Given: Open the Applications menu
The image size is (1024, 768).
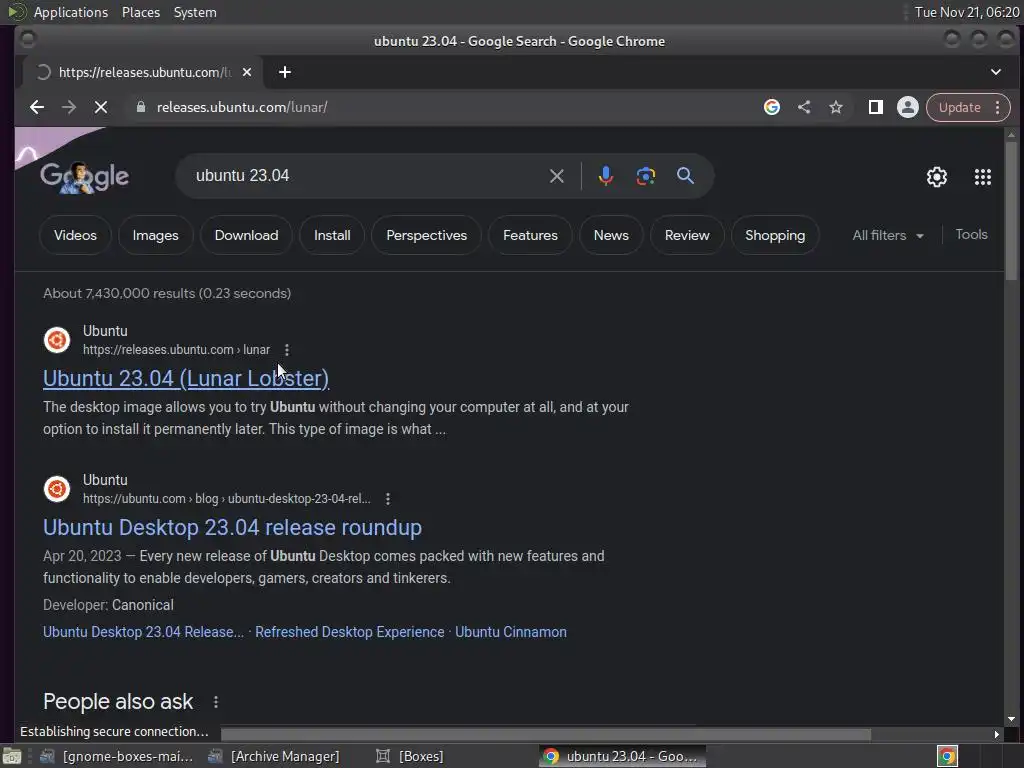Looking at the screenshot, I should point(71,12).
